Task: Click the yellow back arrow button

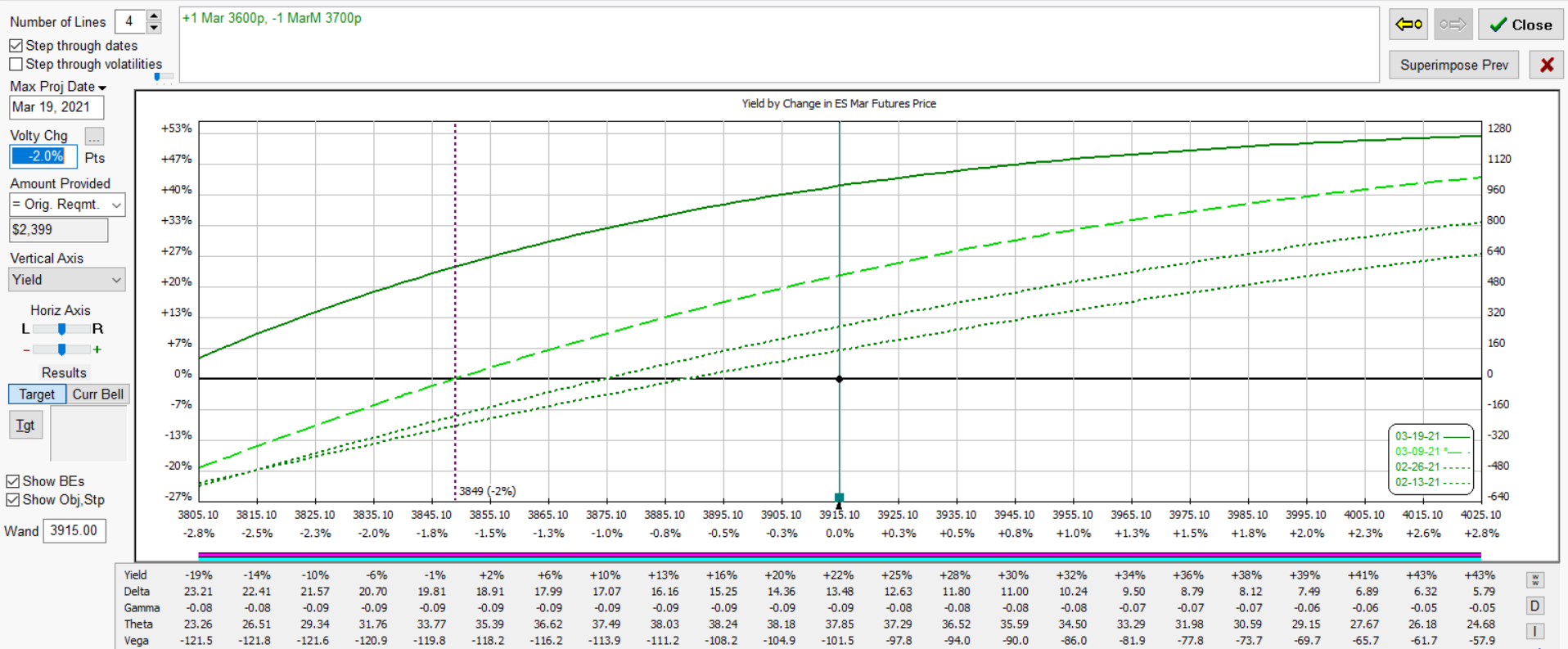Action: tap(1408, 25)
